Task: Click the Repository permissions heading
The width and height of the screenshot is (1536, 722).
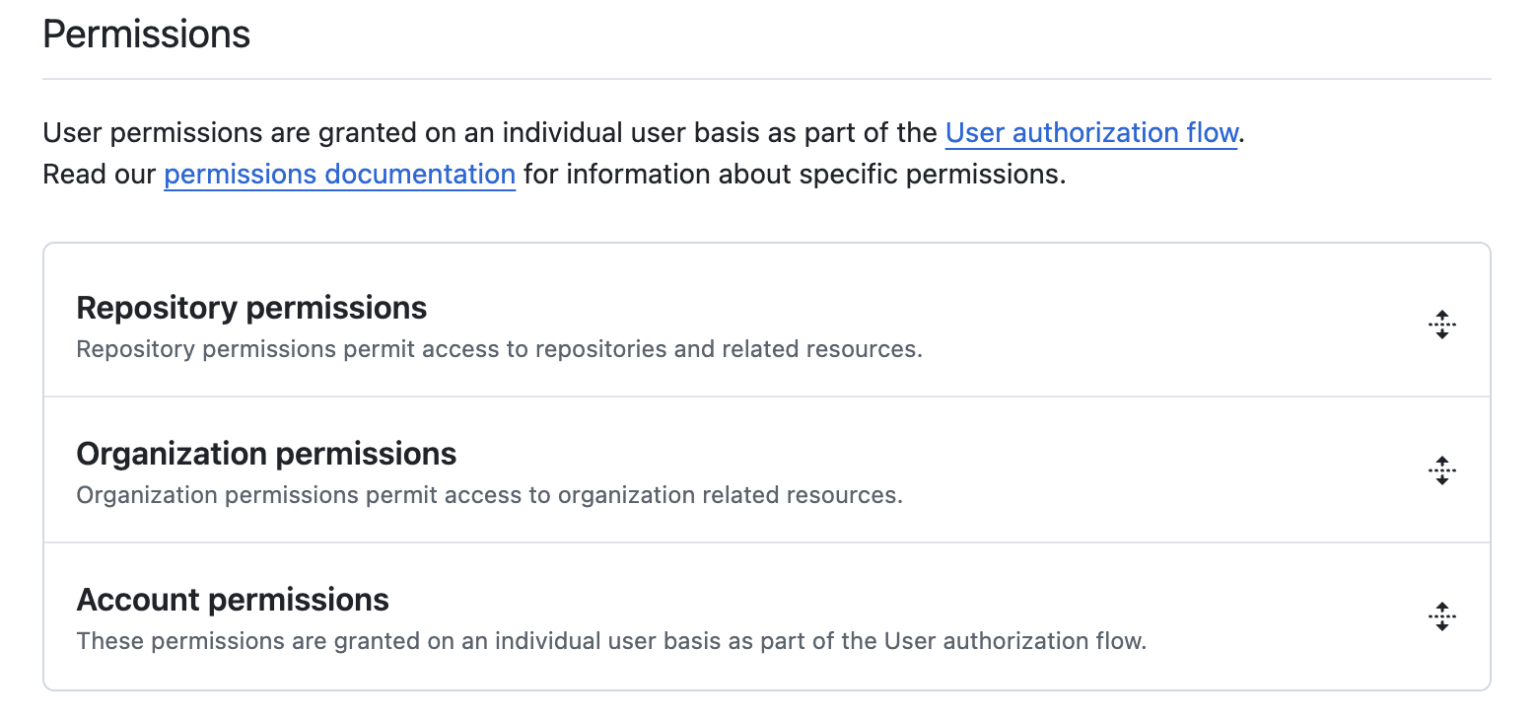Action: (x=251, y=308)
